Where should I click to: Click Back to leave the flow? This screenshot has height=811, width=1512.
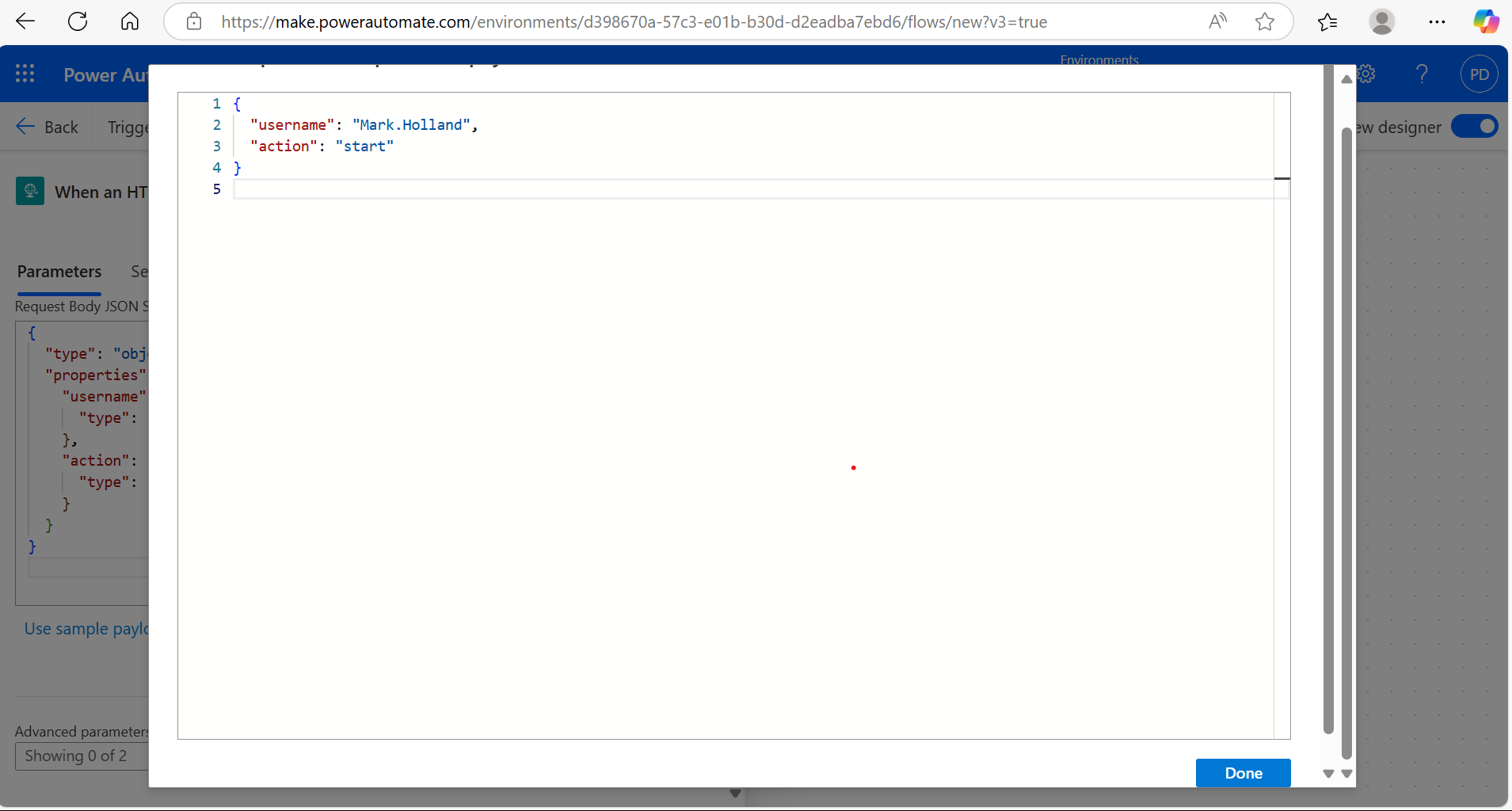click(x=48, y=127)
